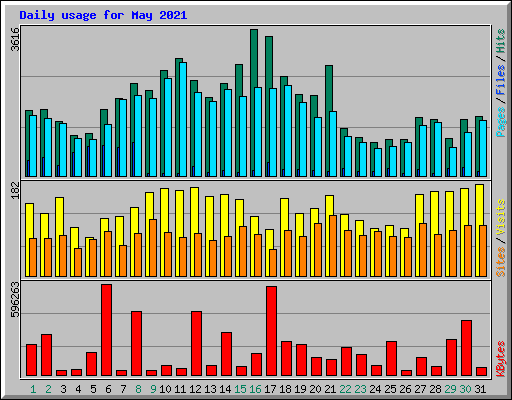Click the red KBytes bar for day 12
512x400 pixels.
point(196,344)
